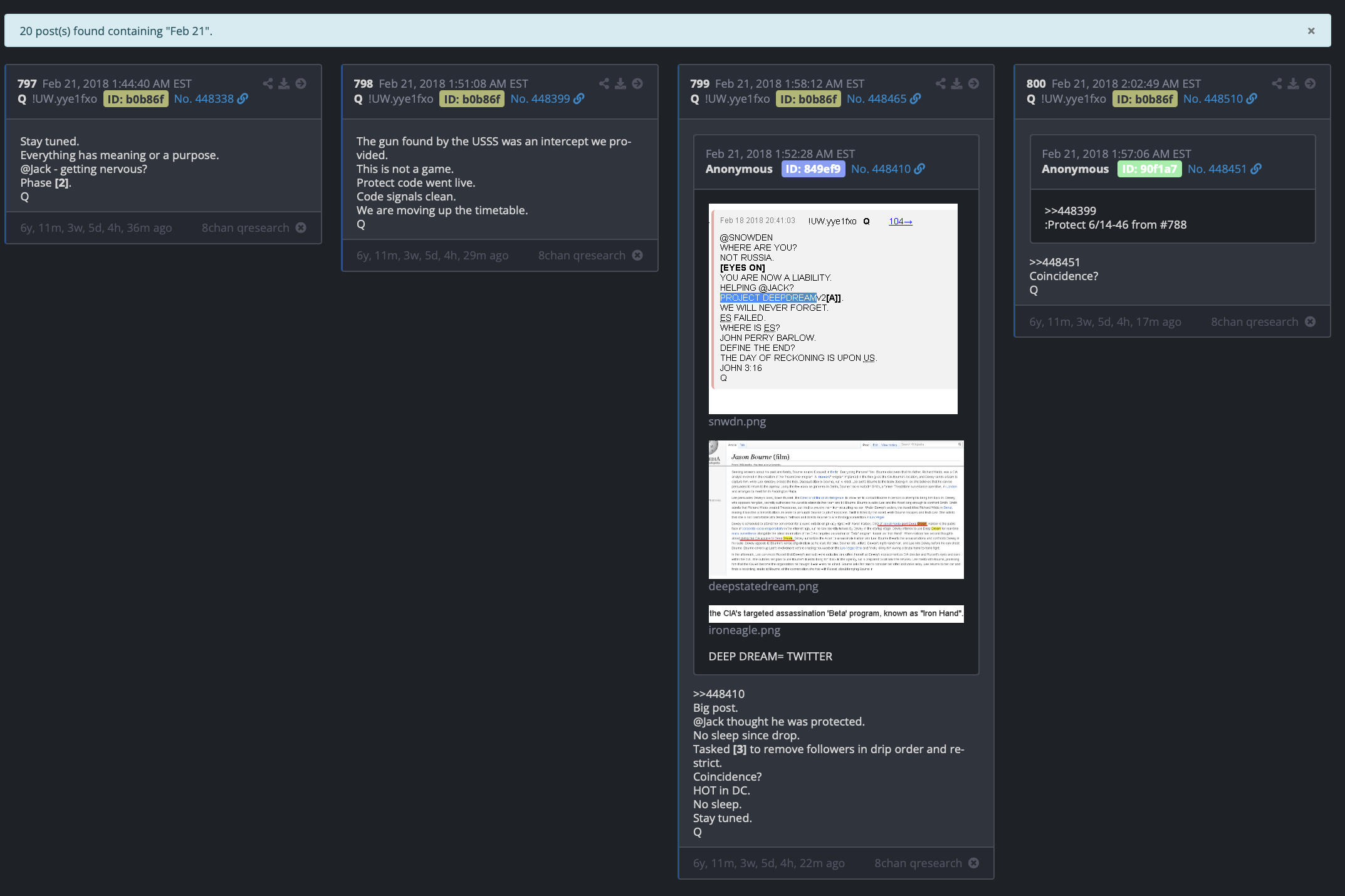Click ID b0b86f badge on post 798
1345x896 pixels.
point(472,99)
